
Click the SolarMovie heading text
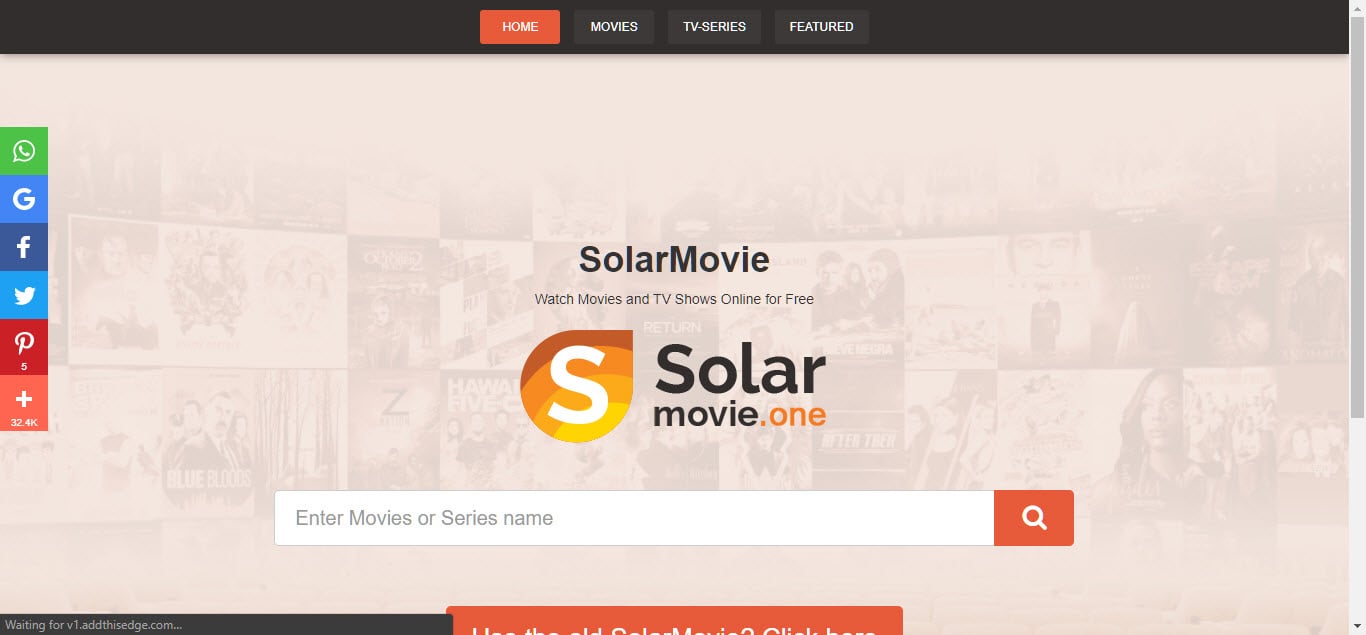pos(674,260)
